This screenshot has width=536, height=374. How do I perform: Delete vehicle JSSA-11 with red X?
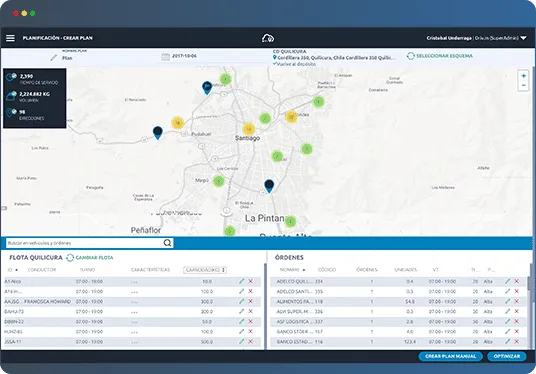point(250,342)
